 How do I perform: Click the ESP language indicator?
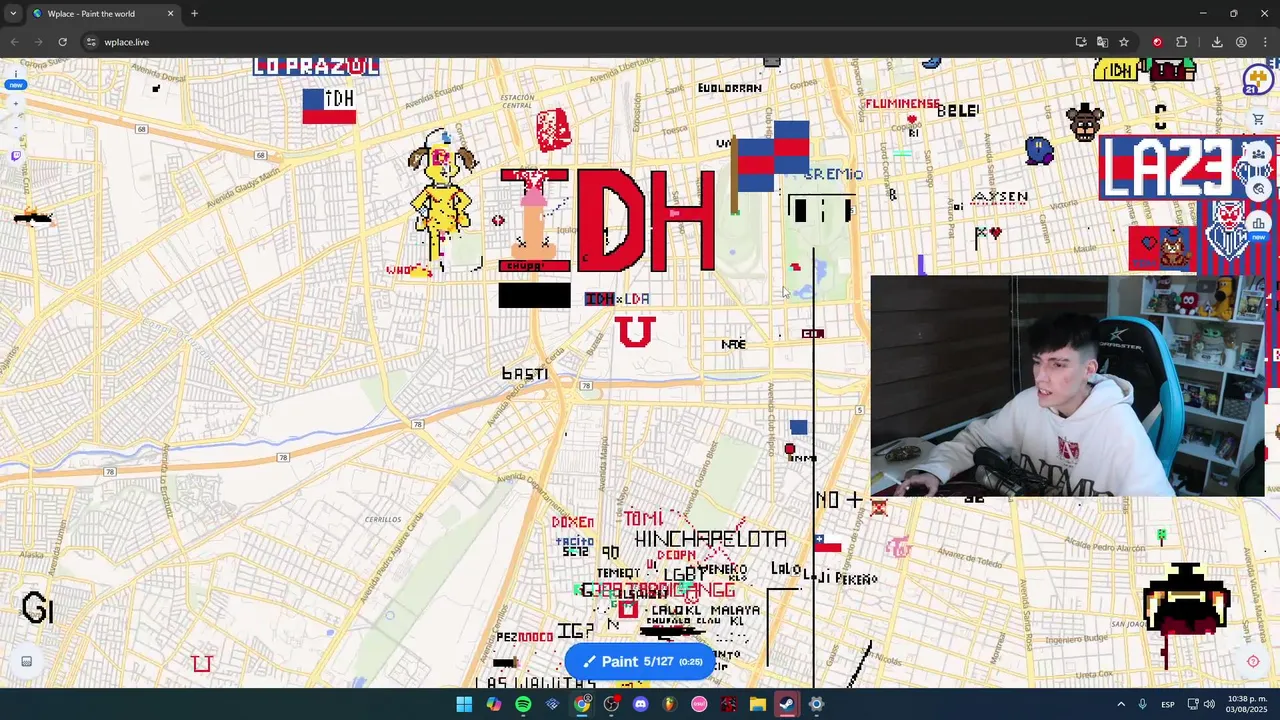click(1167, 704)
